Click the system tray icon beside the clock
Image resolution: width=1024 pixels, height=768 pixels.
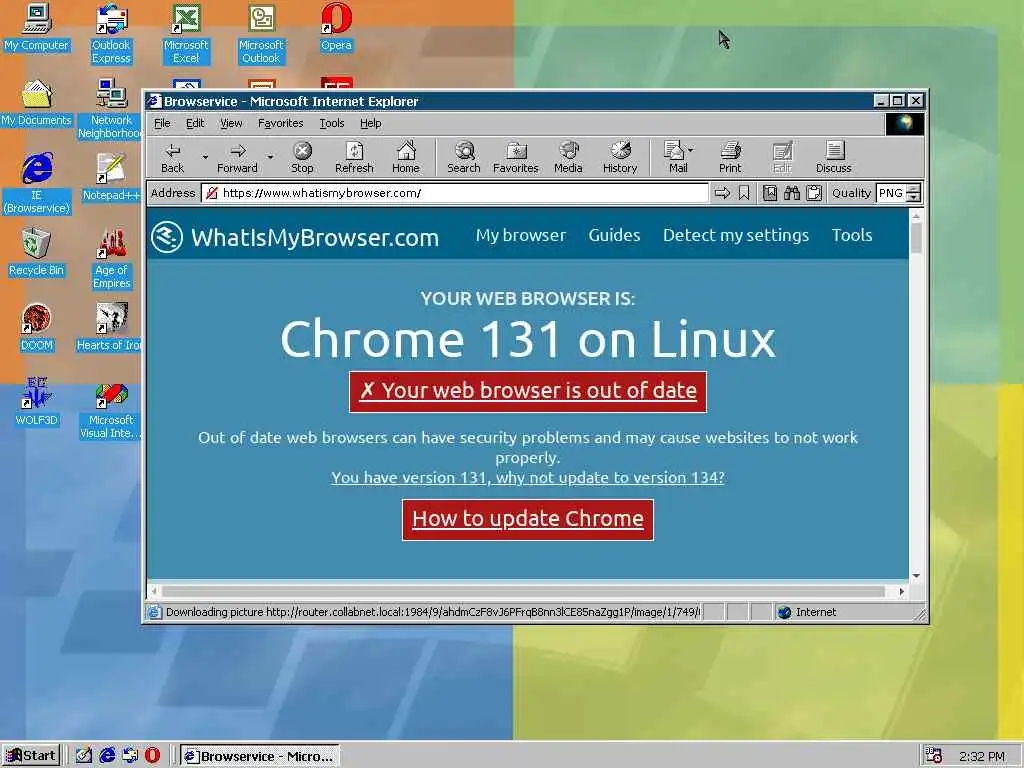934,756
